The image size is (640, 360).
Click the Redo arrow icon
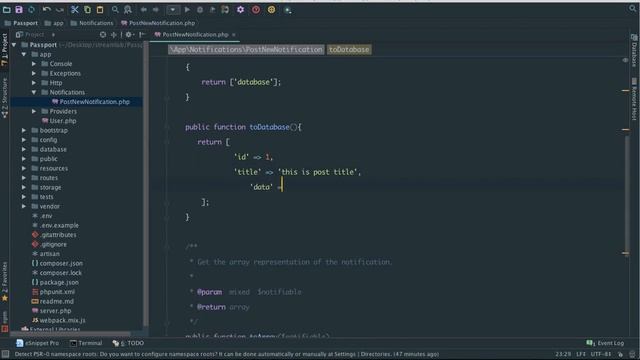tap(60, 9)
